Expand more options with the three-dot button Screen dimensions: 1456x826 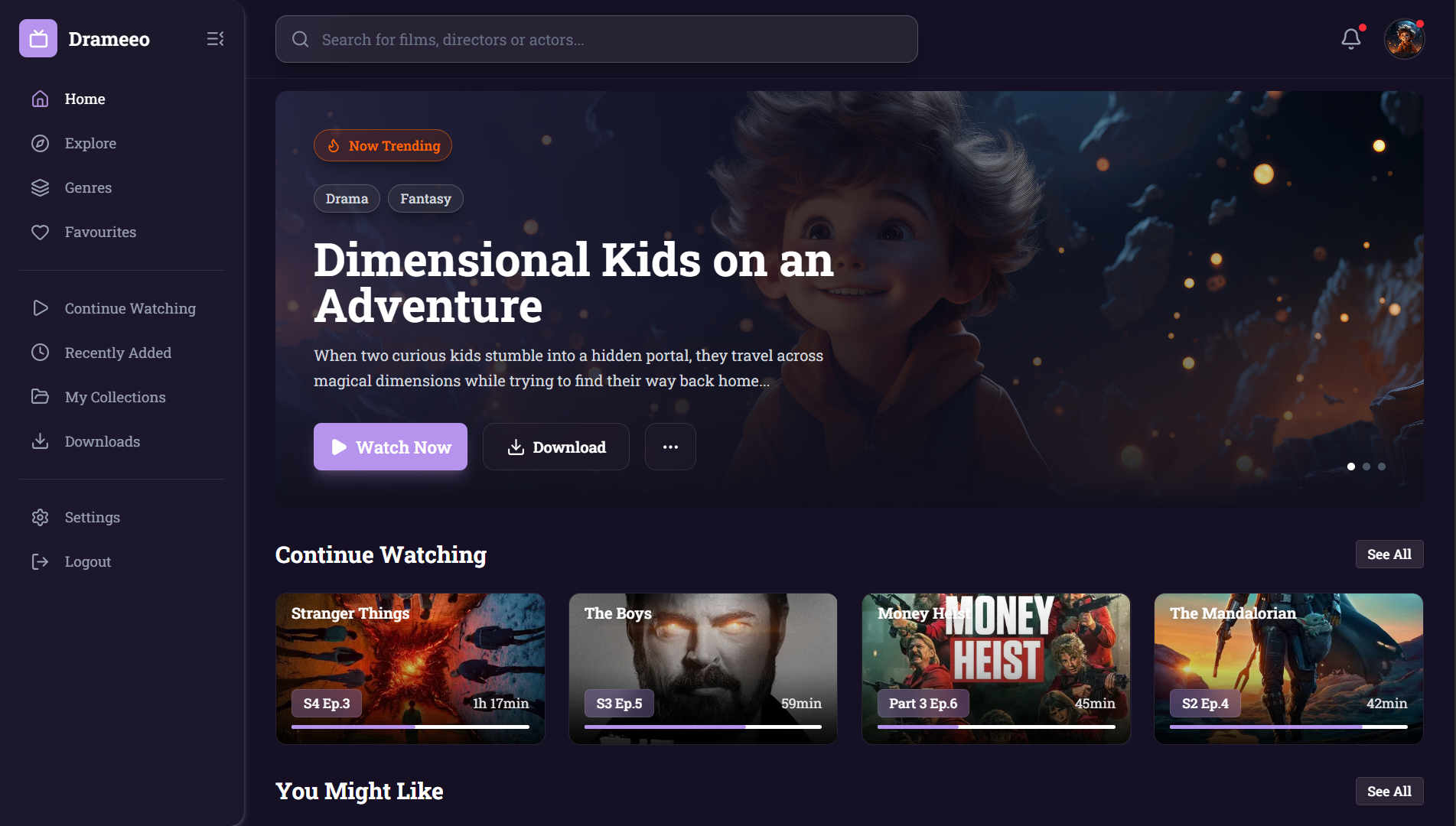pyautogui.click(x=670, y=447)
